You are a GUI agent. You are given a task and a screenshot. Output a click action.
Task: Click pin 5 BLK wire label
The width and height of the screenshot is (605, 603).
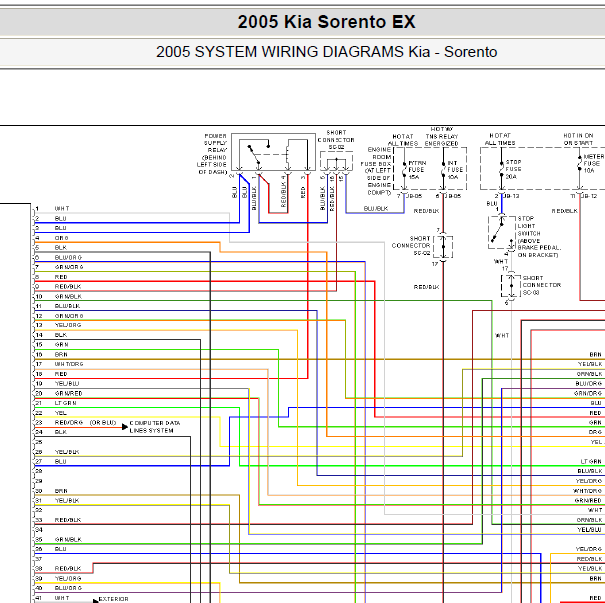(x=61, y=248)
